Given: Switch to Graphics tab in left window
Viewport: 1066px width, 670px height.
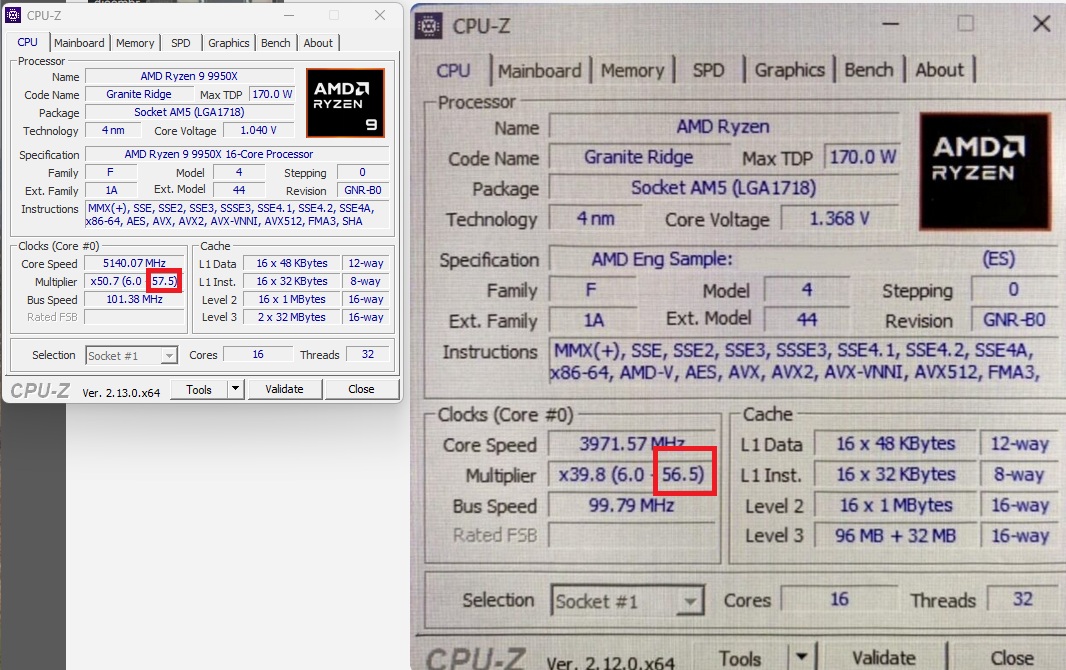Looking at the screenshot, I should click(228, 43).
